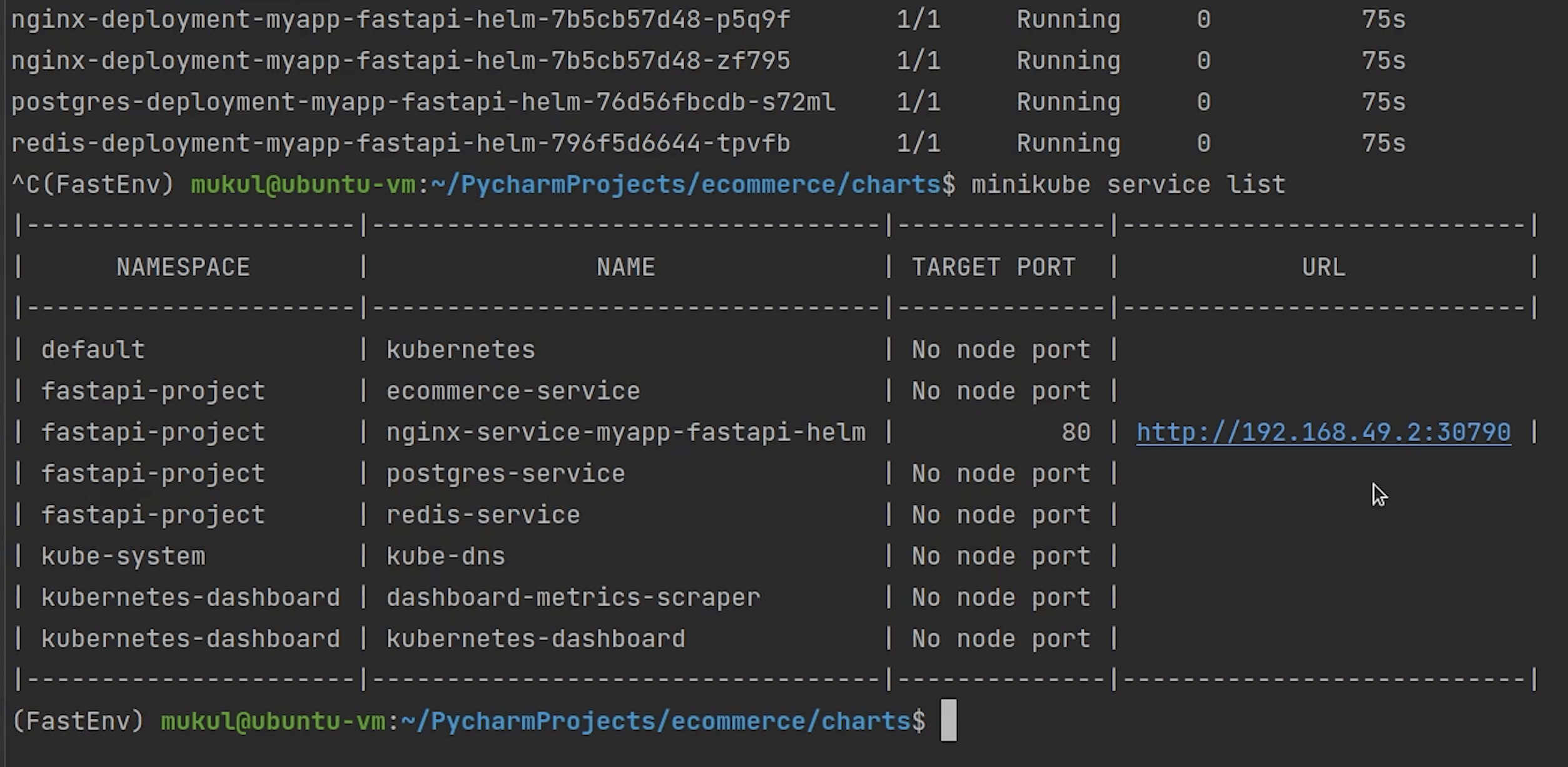Viewport: 1568px width, 767px height.
Task: Click the TARGET PORT column header
Action: point(993,268)
